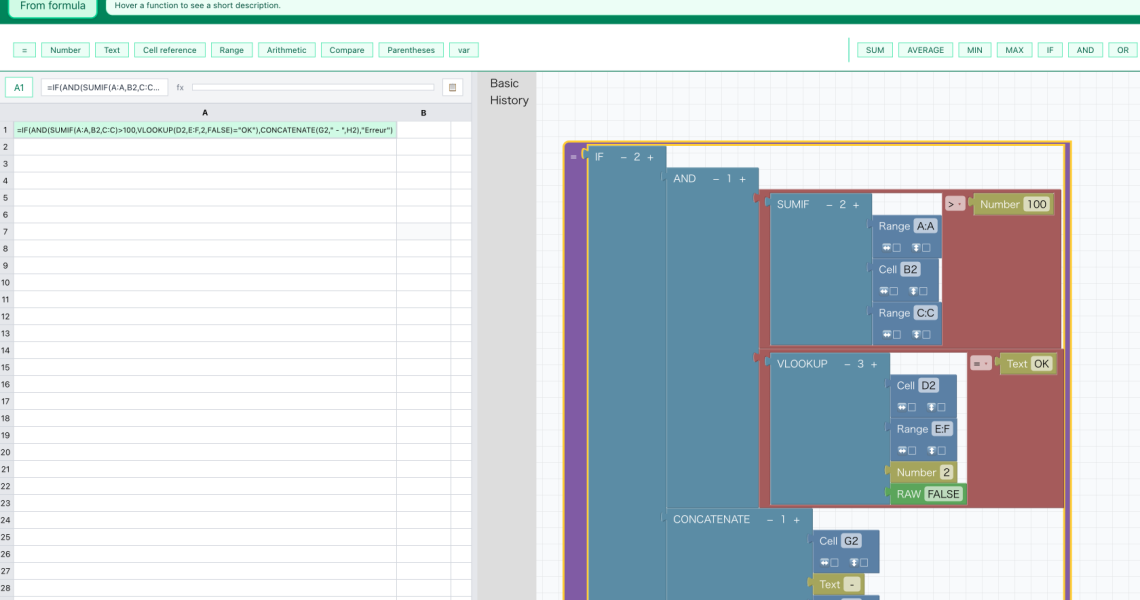Image resolution: width=1140 pixels, height=600 pixels.
Task: Click the minus icon on the SUMIF block
Action: coord(829,205)
